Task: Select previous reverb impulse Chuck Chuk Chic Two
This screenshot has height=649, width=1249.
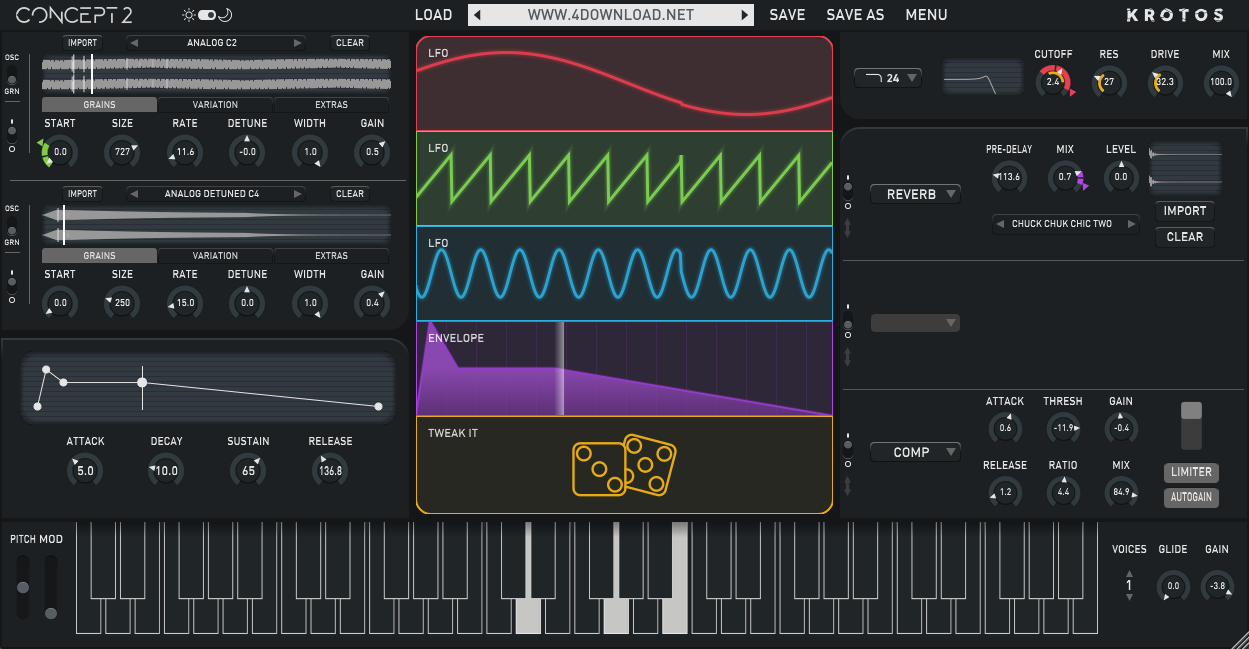Action: pos(1000,224)
